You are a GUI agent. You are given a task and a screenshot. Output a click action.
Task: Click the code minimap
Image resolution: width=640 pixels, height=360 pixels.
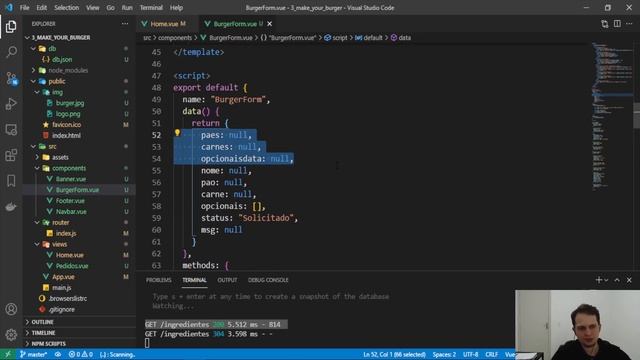point(612,116)
